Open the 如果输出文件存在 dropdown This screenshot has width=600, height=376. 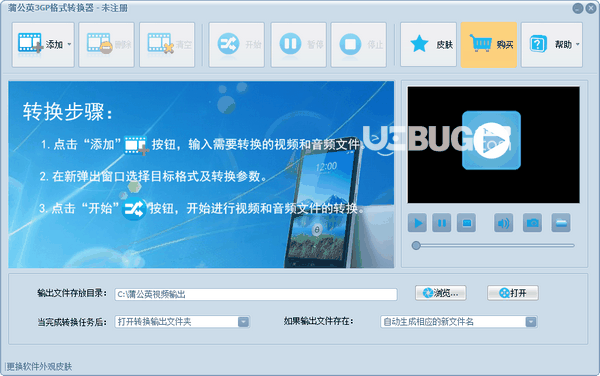tap(459, 322)
